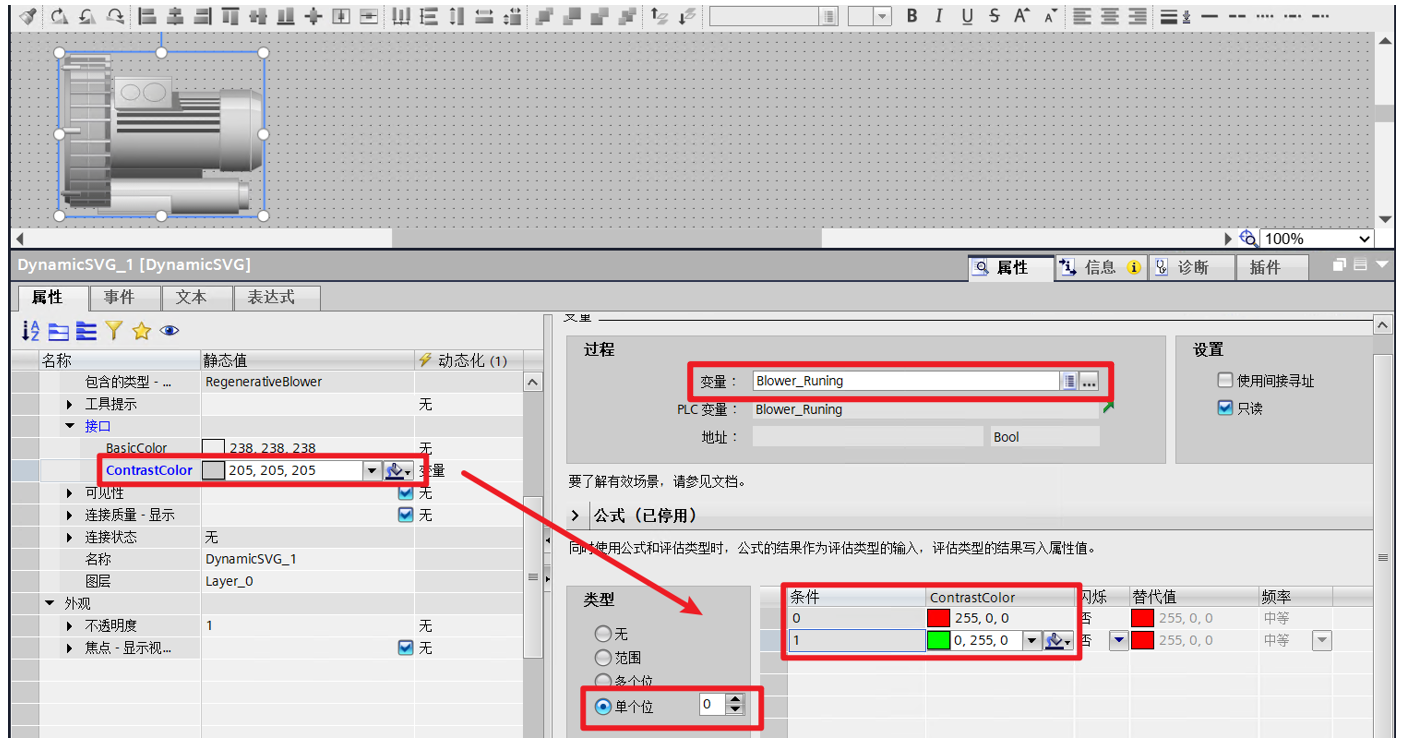Viewport: 1406px width, 743px height.
Task: Click the yellow filter funnel icon
Action: (x=114, y=331)
